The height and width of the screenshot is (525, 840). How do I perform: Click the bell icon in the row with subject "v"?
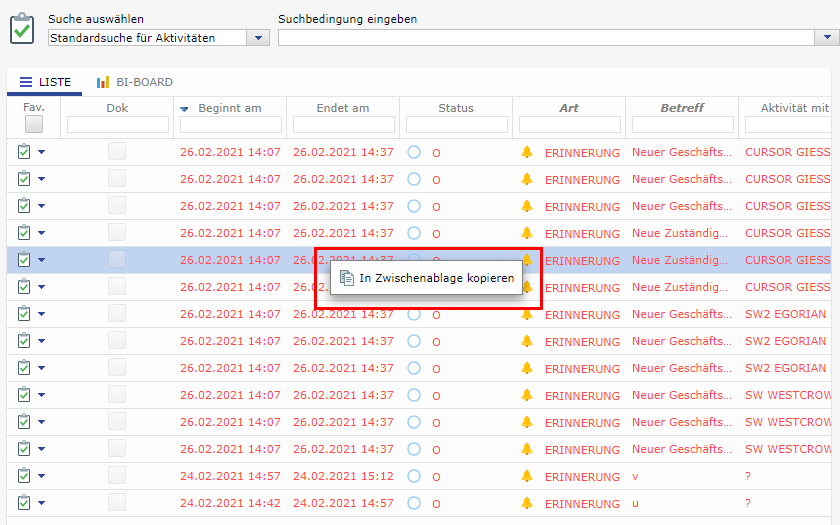click(x=527, y=476)
